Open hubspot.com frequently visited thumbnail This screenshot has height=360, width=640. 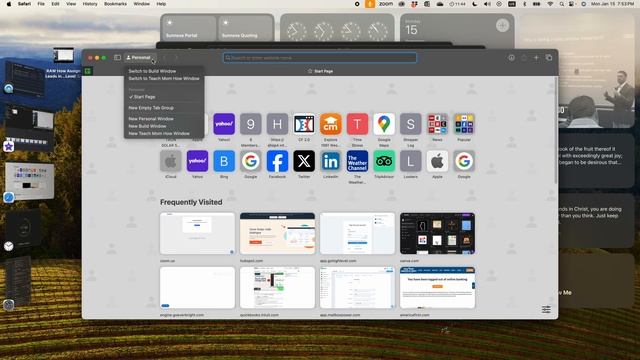tap(277, 233)
